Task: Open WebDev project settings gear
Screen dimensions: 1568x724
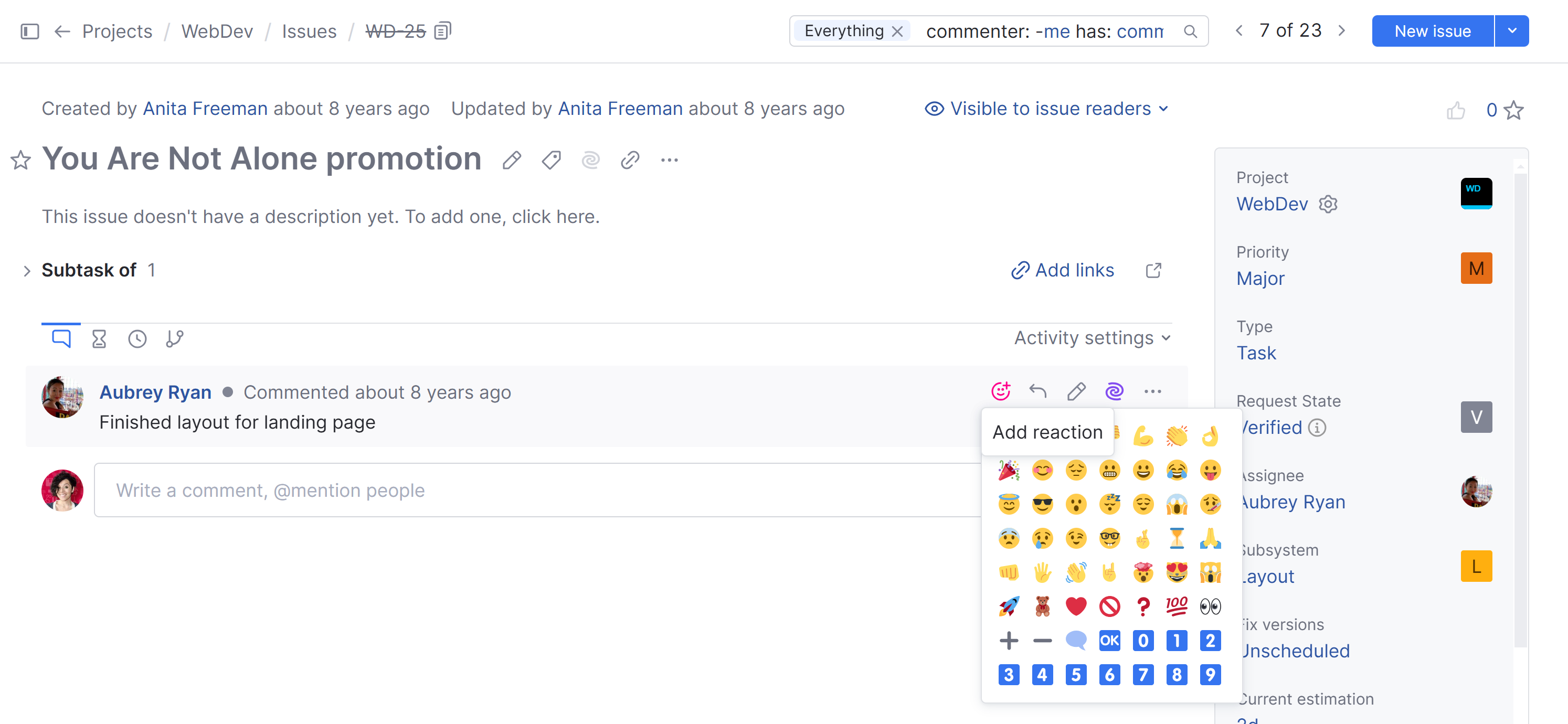Action: click(x=1328, y=204)
